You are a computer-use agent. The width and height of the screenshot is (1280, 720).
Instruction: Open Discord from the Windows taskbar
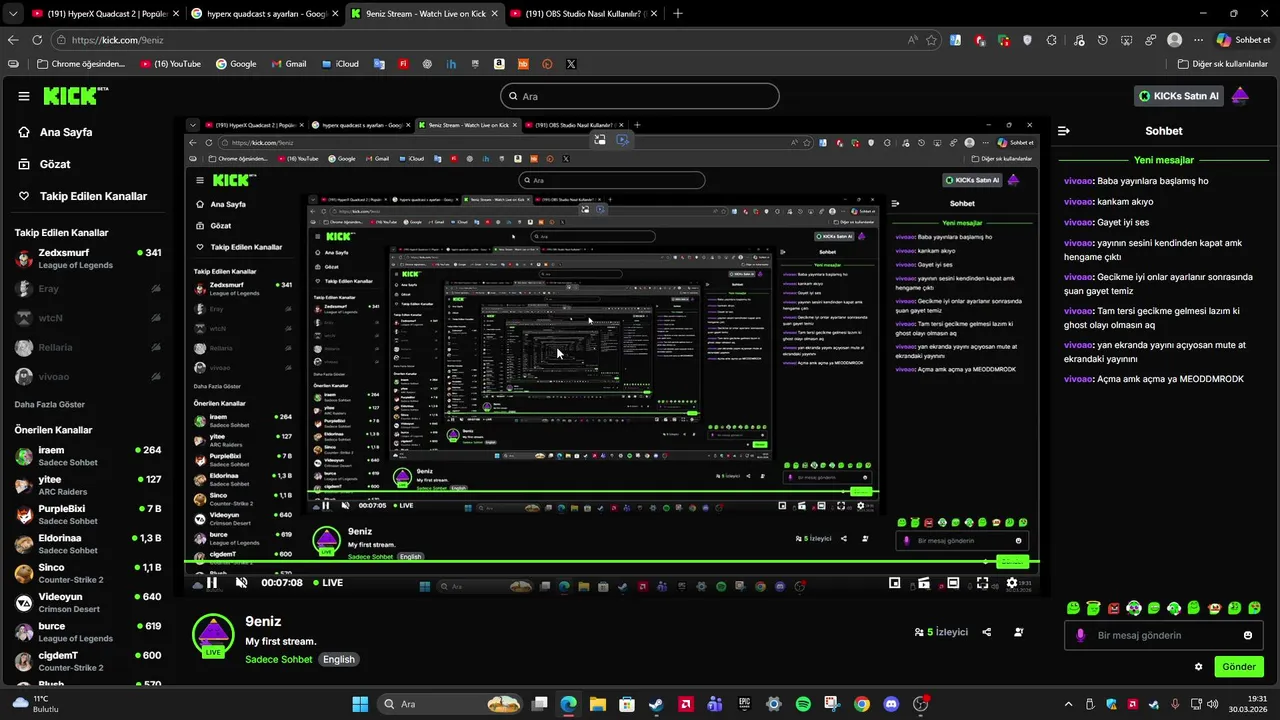(x=891, y=704)
